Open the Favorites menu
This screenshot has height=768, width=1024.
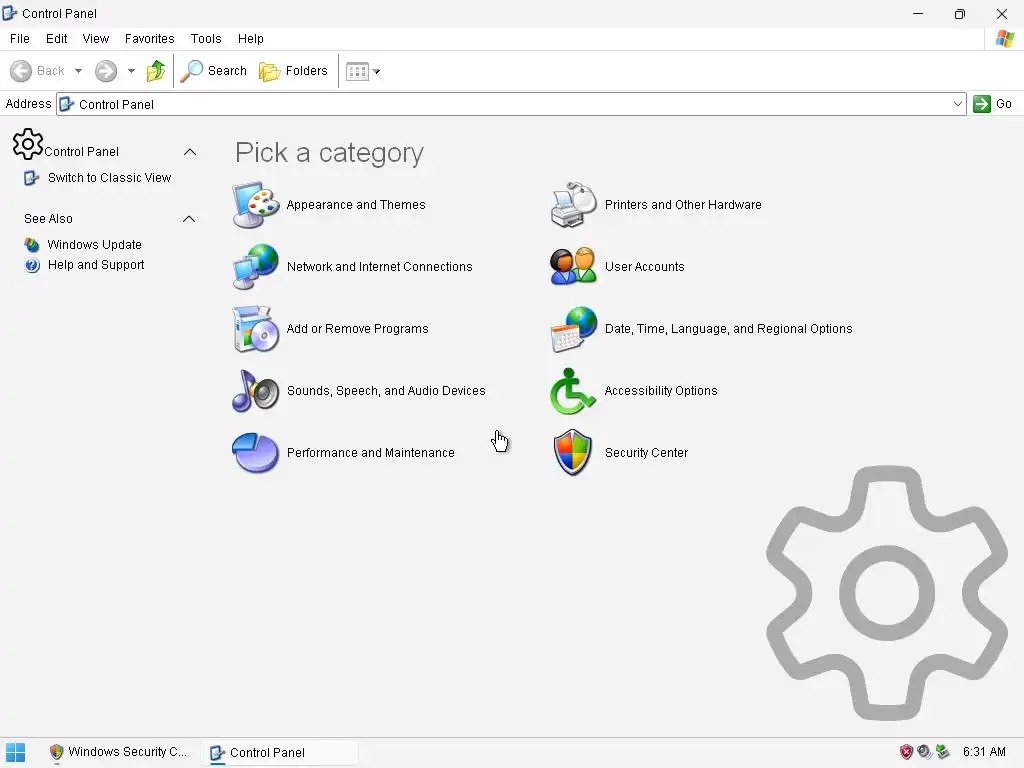pyautogui.click(x=150, y=39)
